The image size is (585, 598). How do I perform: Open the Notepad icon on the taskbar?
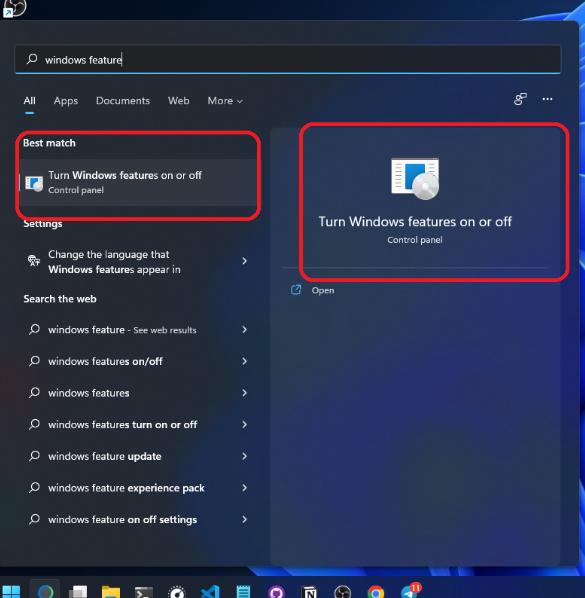click(243, 592)
